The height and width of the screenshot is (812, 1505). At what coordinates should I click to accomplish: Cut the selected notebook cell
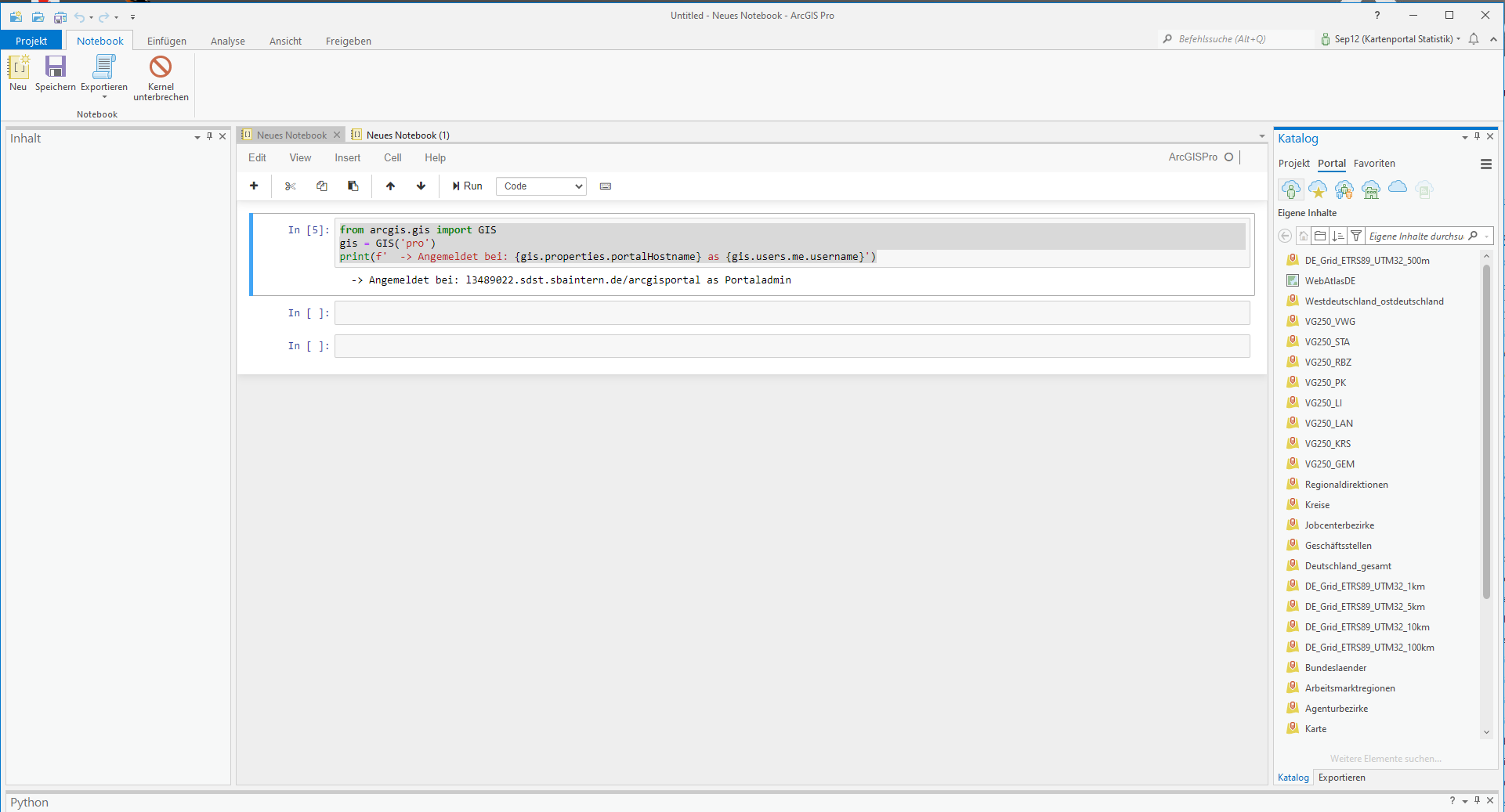tap(291, 186)
